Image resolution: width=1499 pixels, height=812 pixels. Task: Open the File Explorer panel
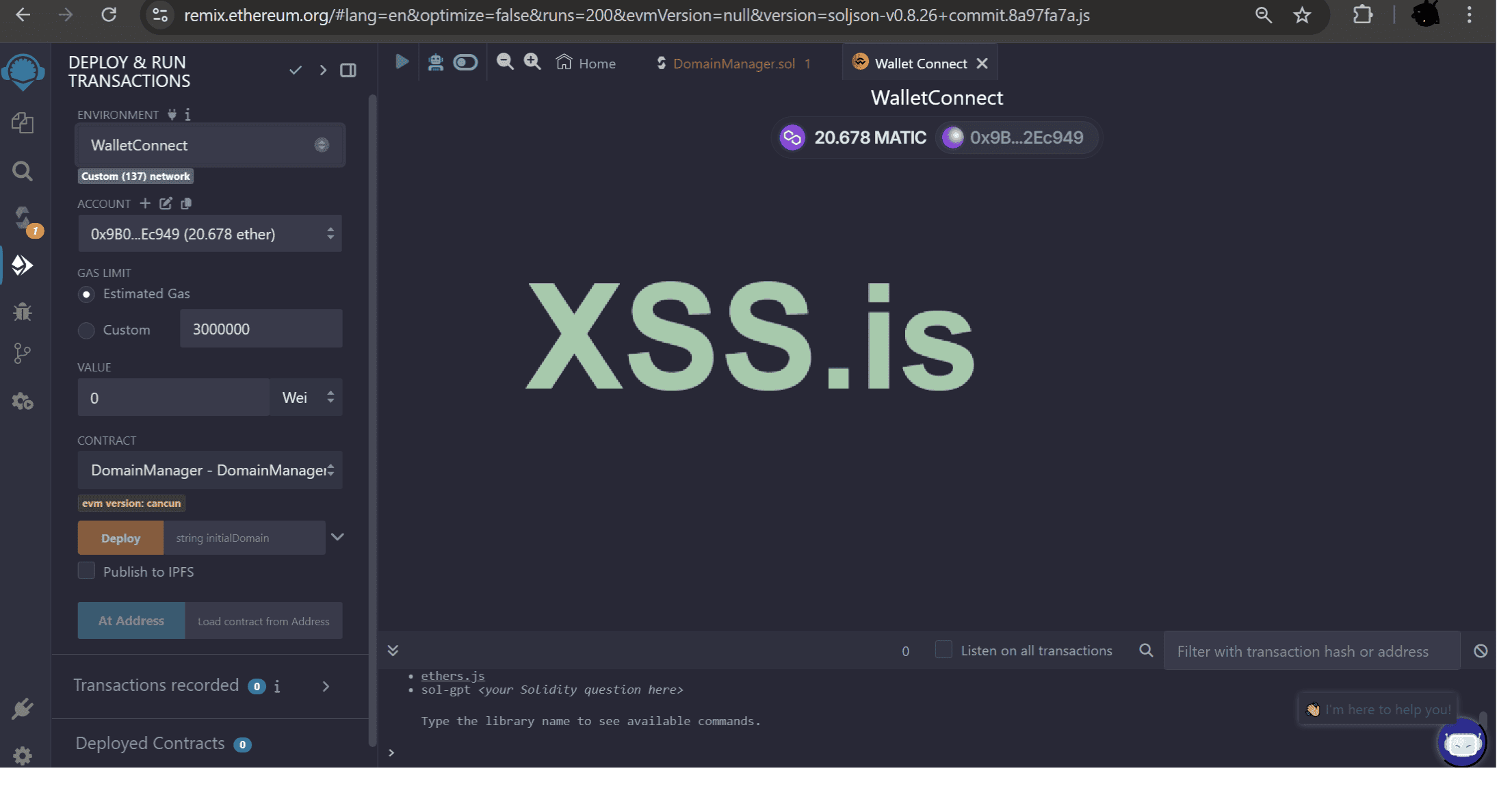[x=23, y=123]
